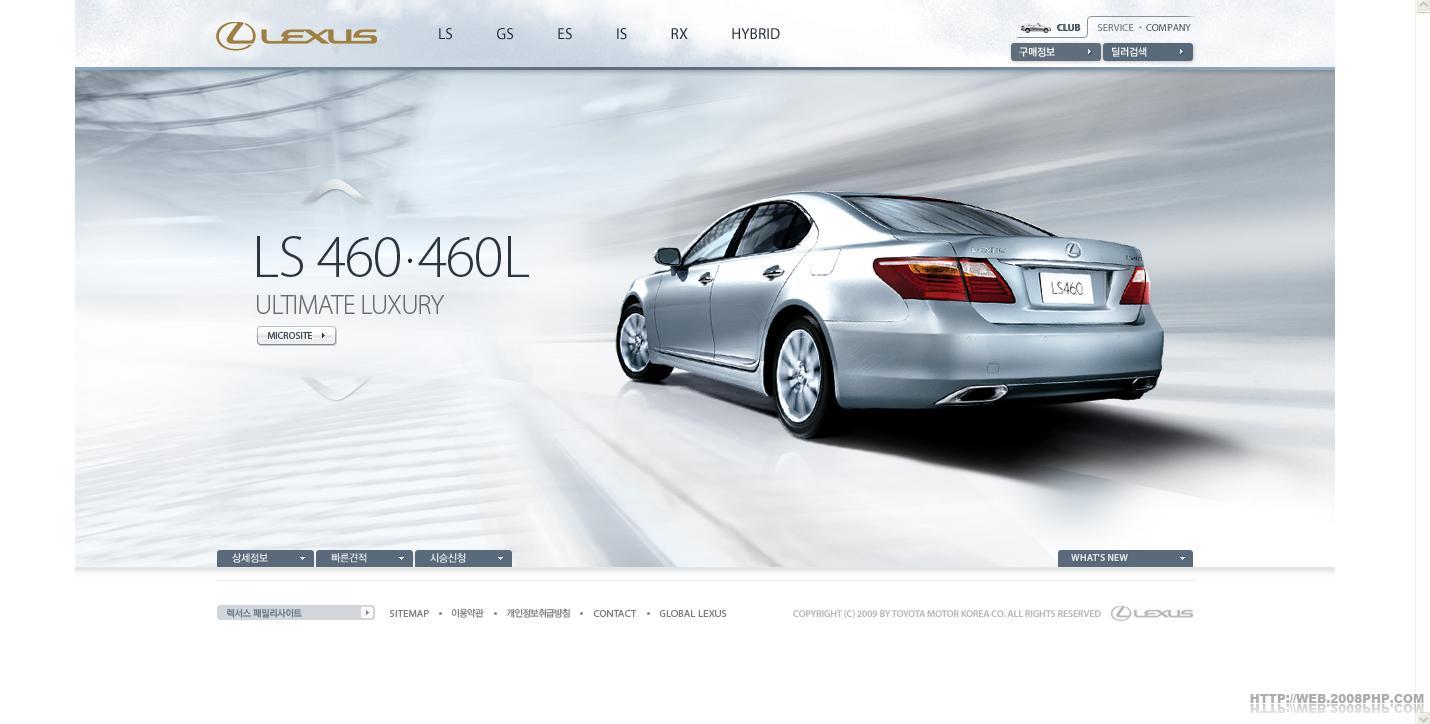
Task: Select the RX model menu item
Action: pyautogui.click(x=679, y=34)
